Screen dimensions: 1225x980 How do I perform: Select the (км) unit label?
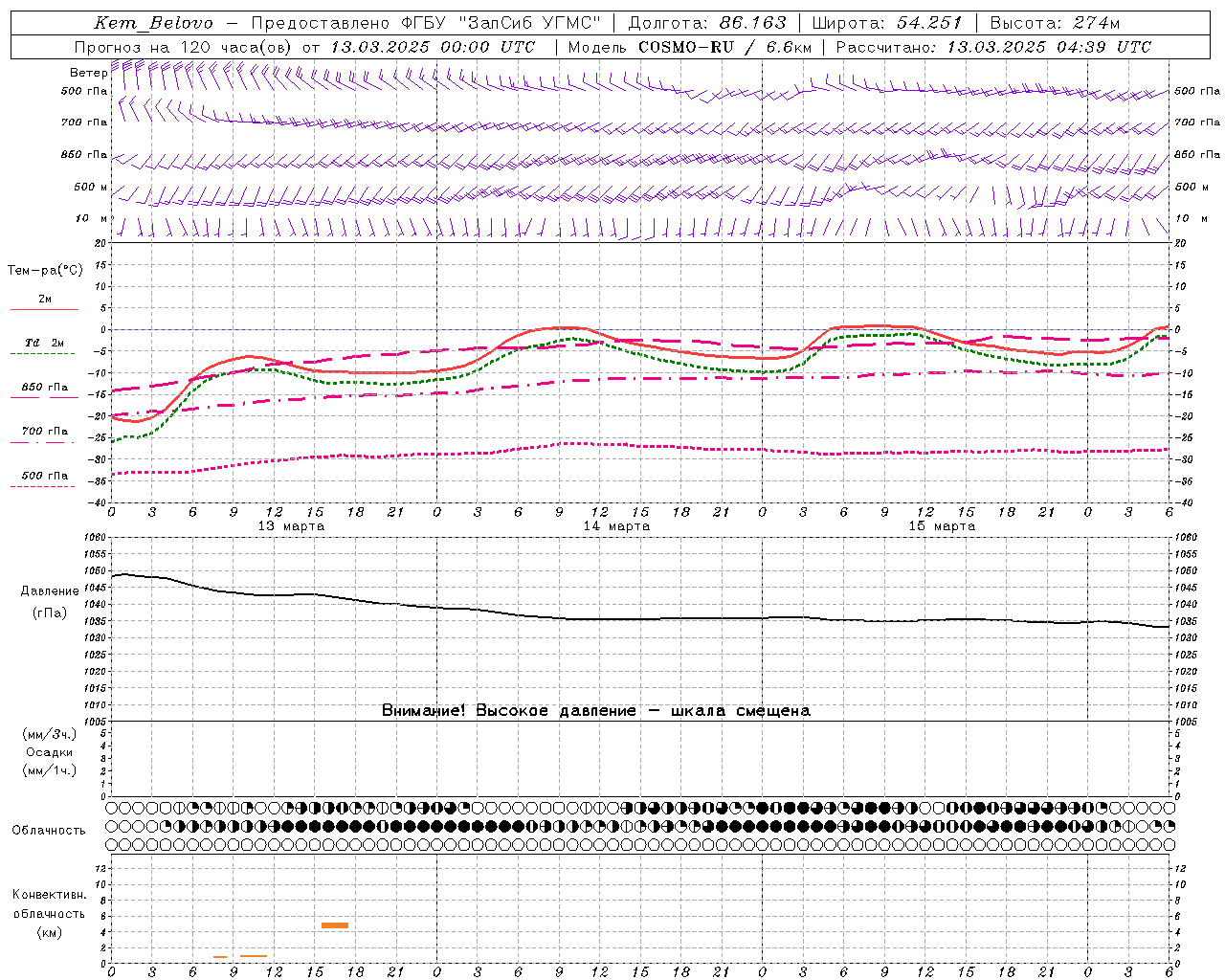click(x=49, y=932)
